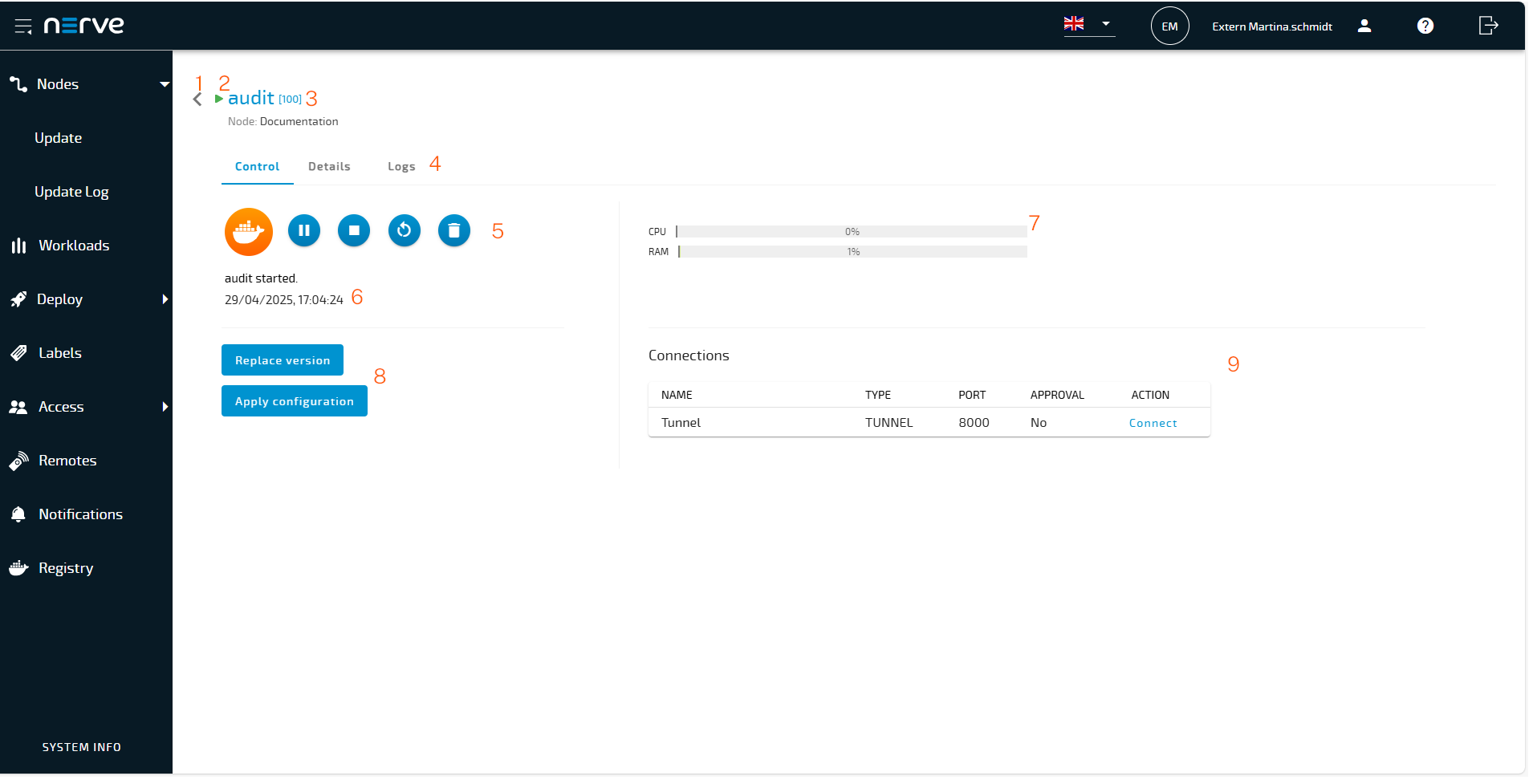Pause the audit workload
1533x784 pixels.
(303, 230)
